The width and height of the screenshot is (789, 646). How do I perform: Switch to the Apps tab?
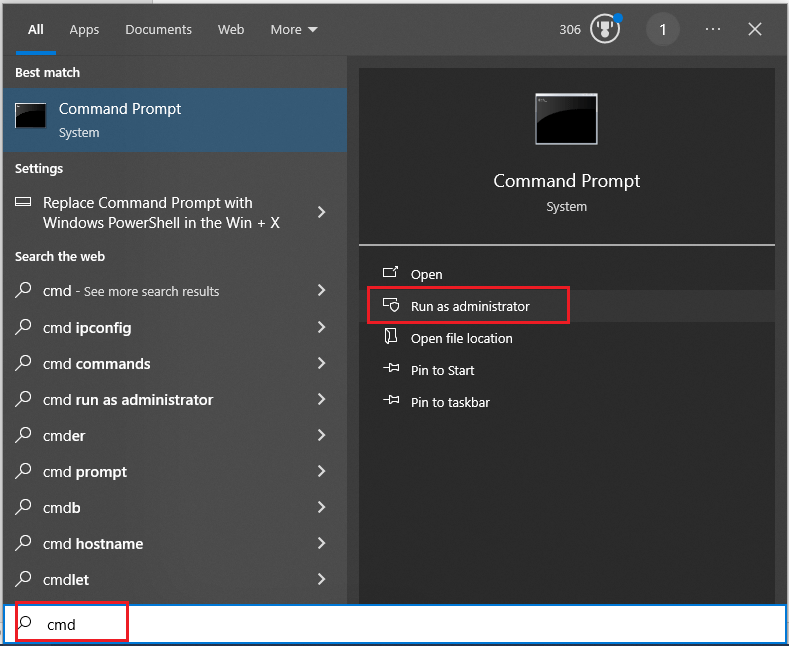(84, 30)
